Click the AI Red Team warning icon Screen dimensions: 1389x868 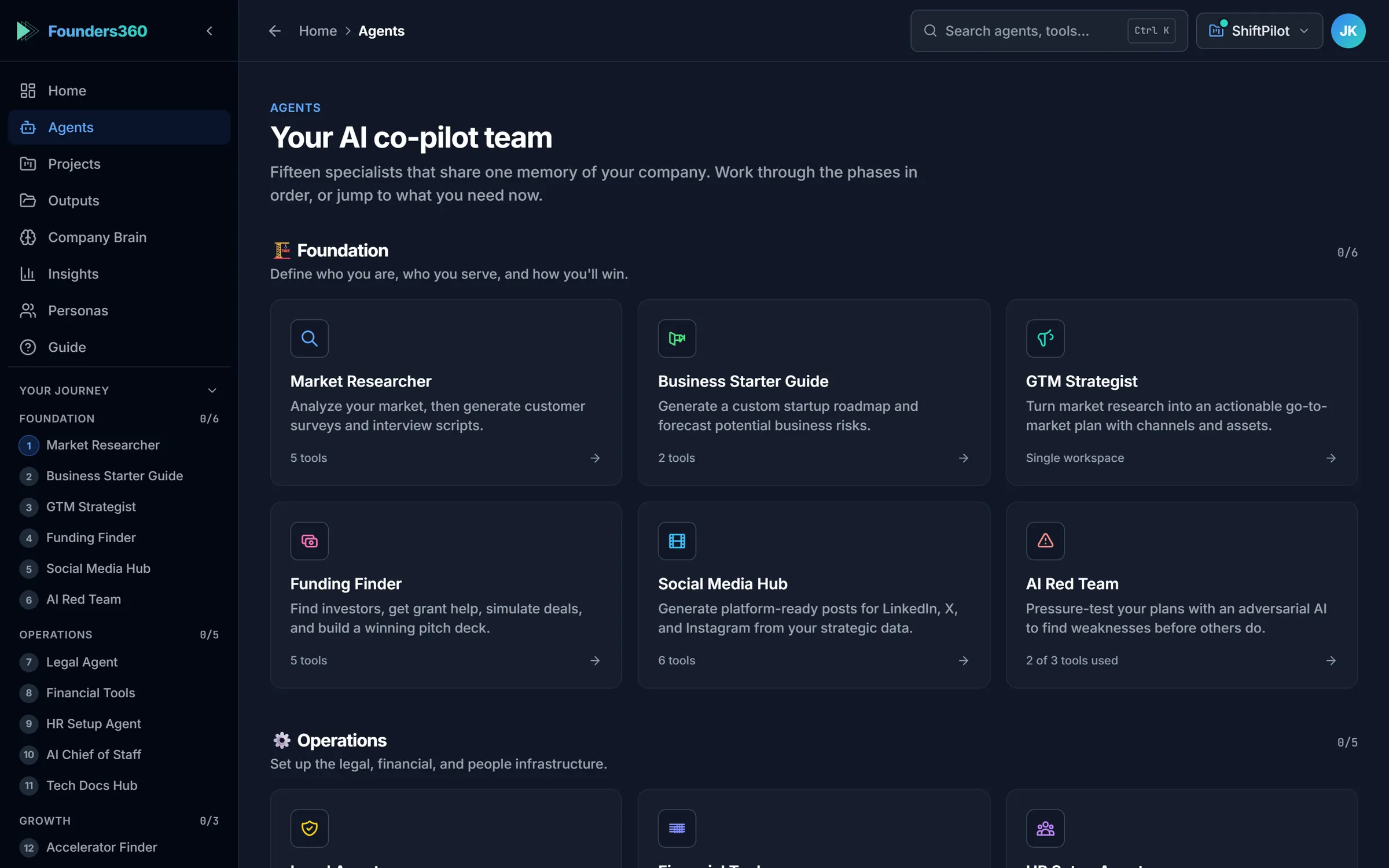[x=1045, y=541]
